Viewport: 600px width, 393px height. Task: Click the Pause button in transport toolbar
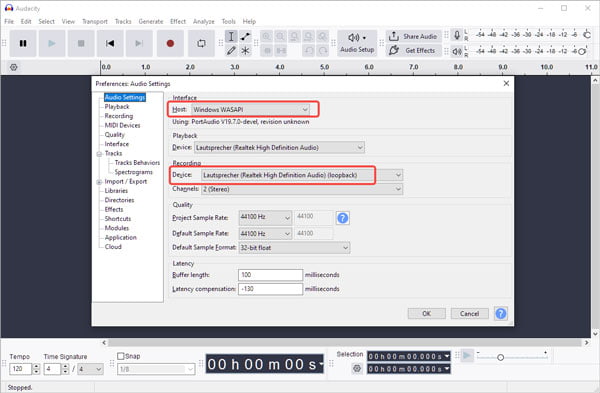coord(23,44)
